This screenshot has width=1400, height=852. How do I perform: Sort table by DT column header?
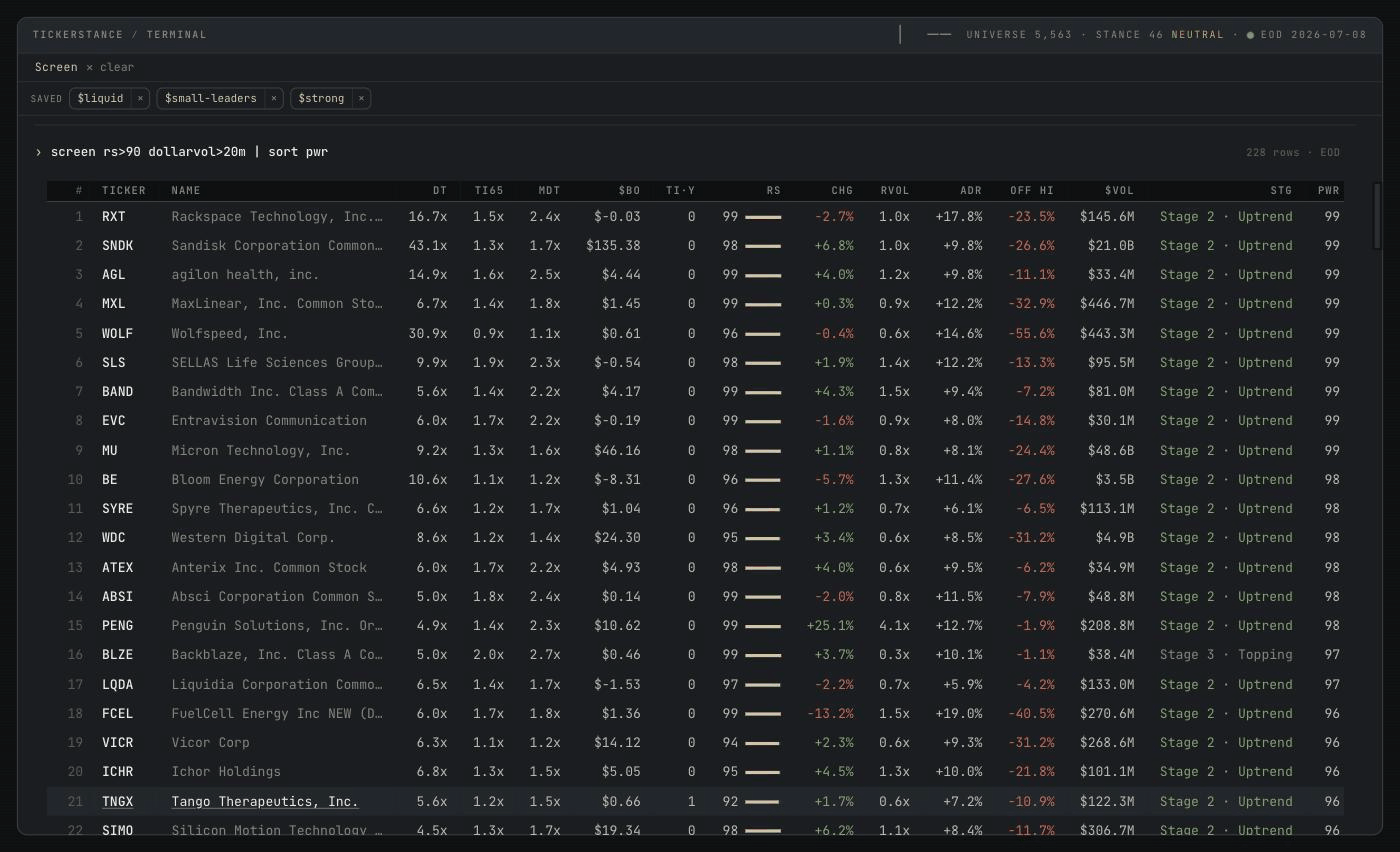tap(440, 190)
